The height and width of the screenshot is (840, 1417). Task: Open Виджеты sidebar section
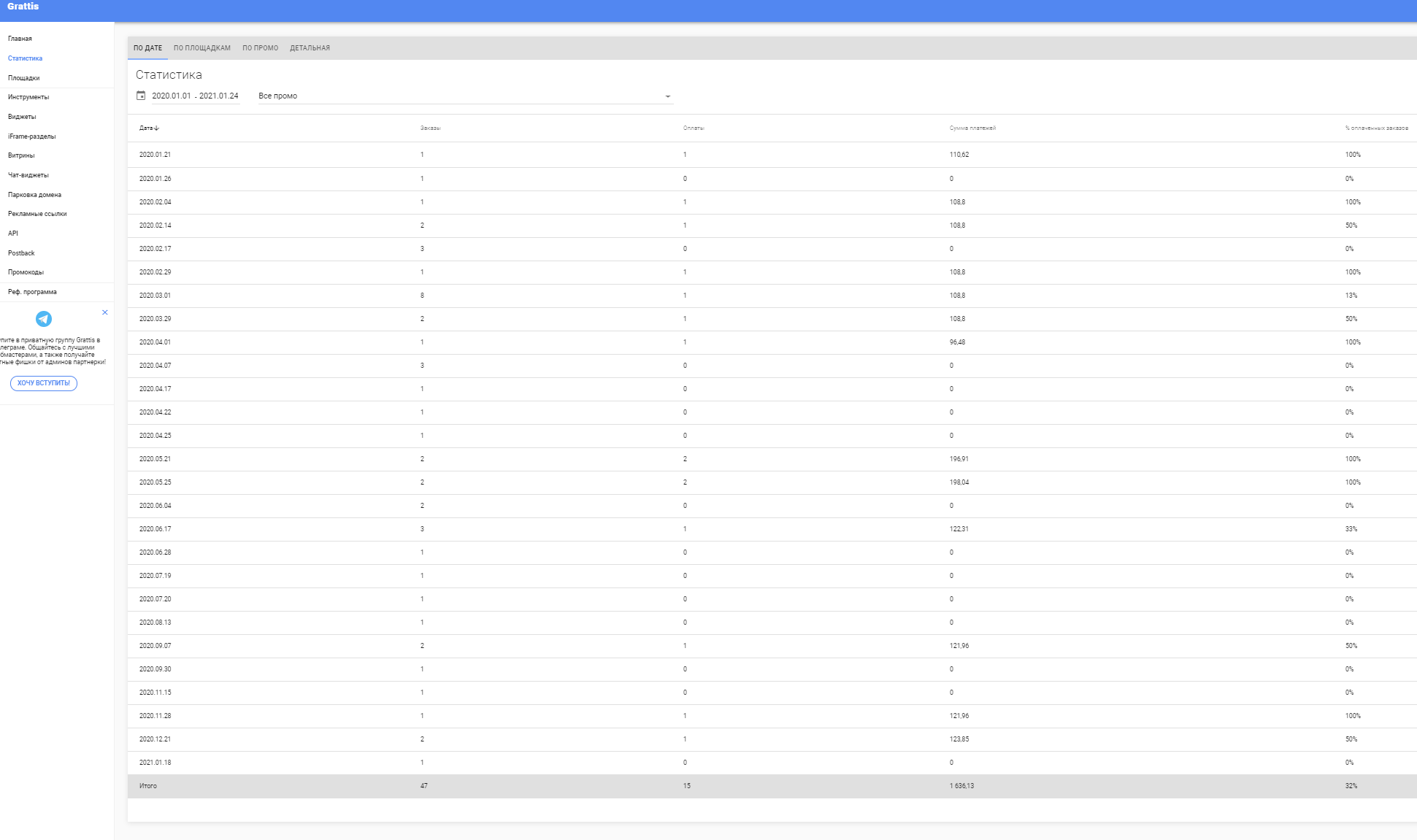(x=22, y=117)
